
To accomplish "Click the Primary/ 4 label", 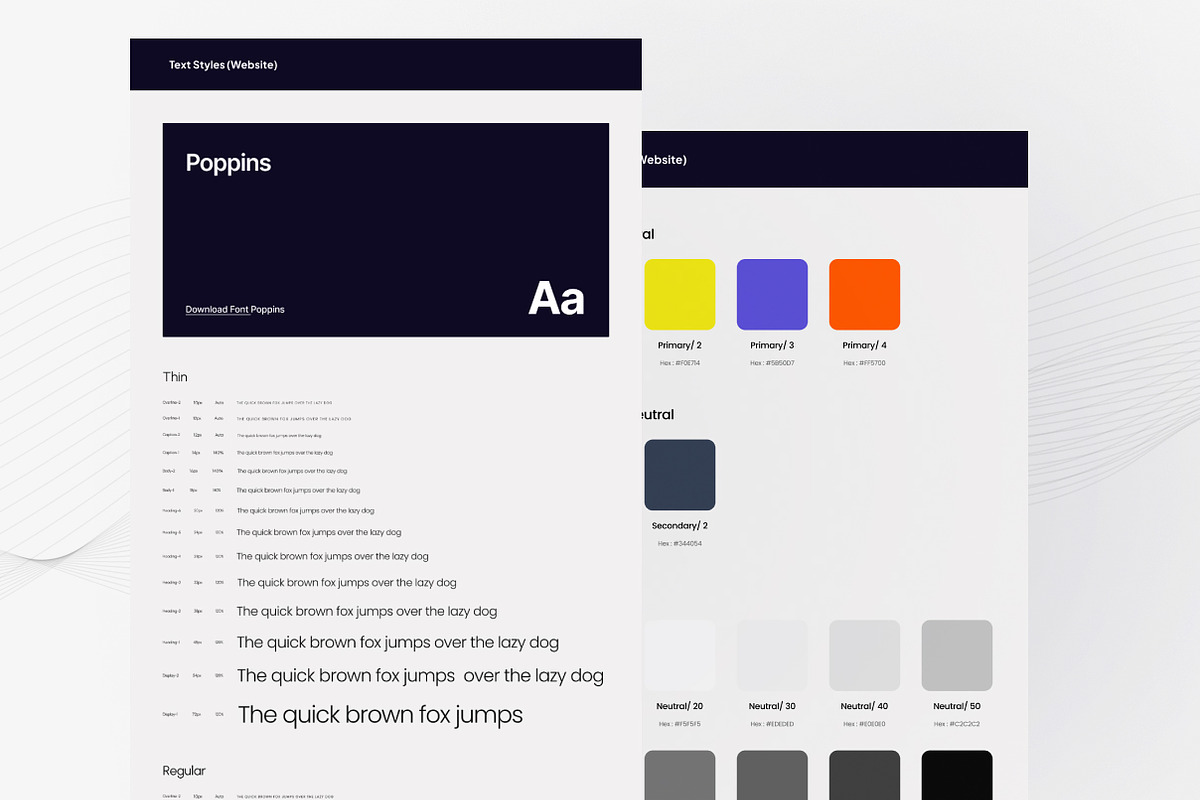I will pos(864,345).
